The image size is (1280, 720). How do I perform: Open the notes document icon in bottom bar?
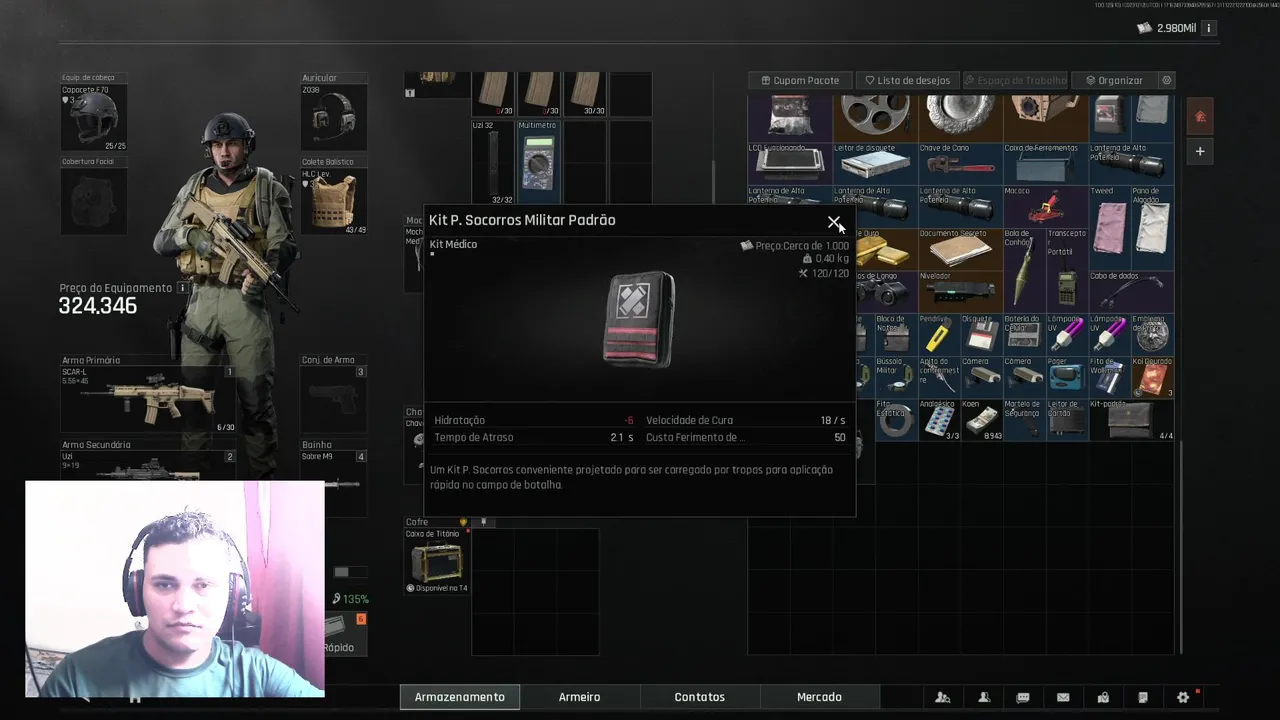tap(1143, 697)
